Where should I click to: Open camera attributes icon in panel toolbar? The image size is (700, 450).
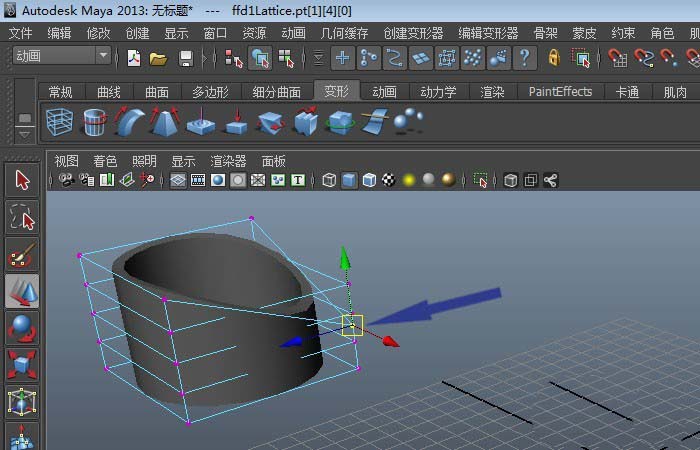[87, 180]
